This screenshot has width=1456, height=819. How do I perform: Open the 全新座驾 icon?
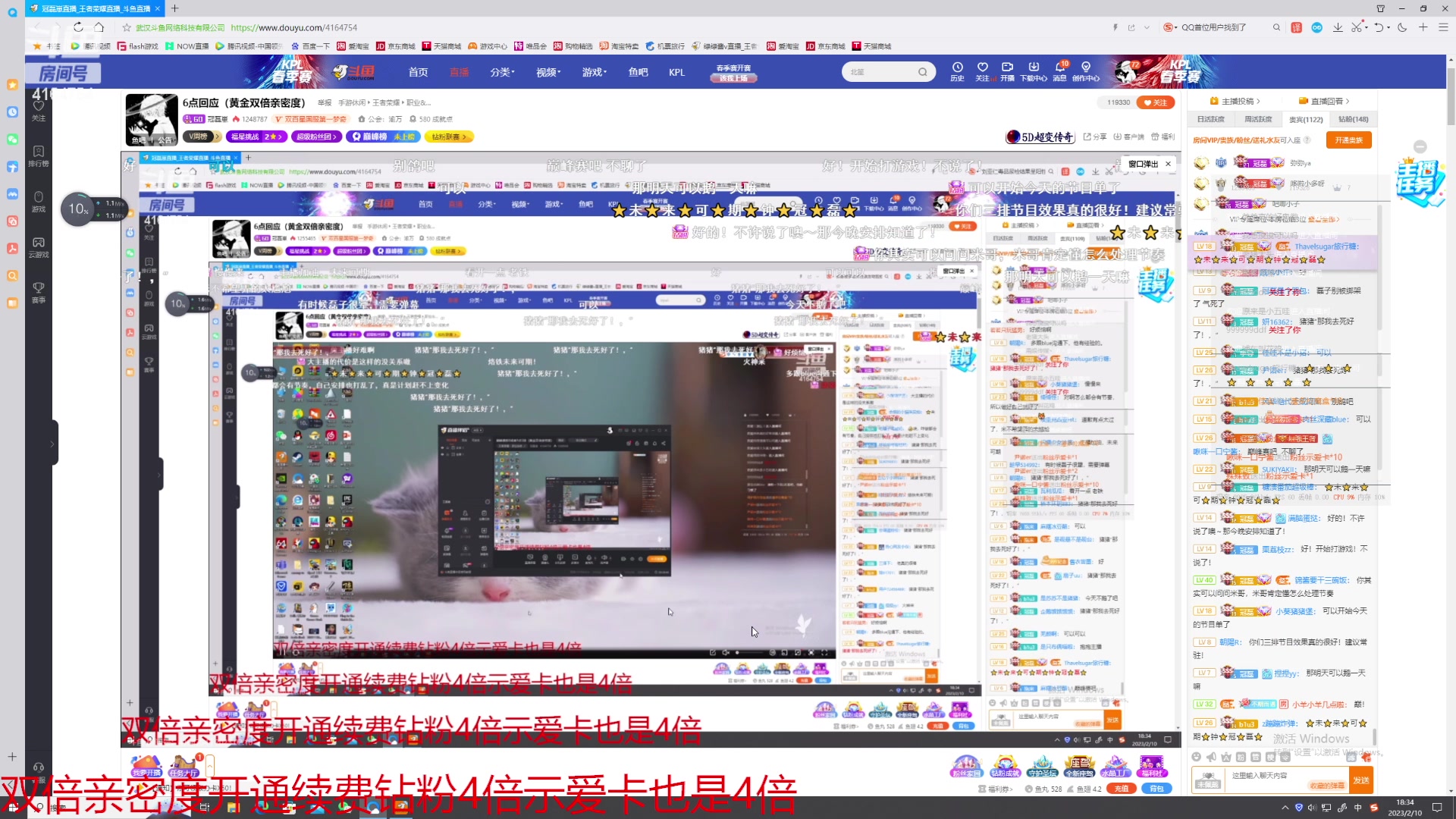(1078, 766)
